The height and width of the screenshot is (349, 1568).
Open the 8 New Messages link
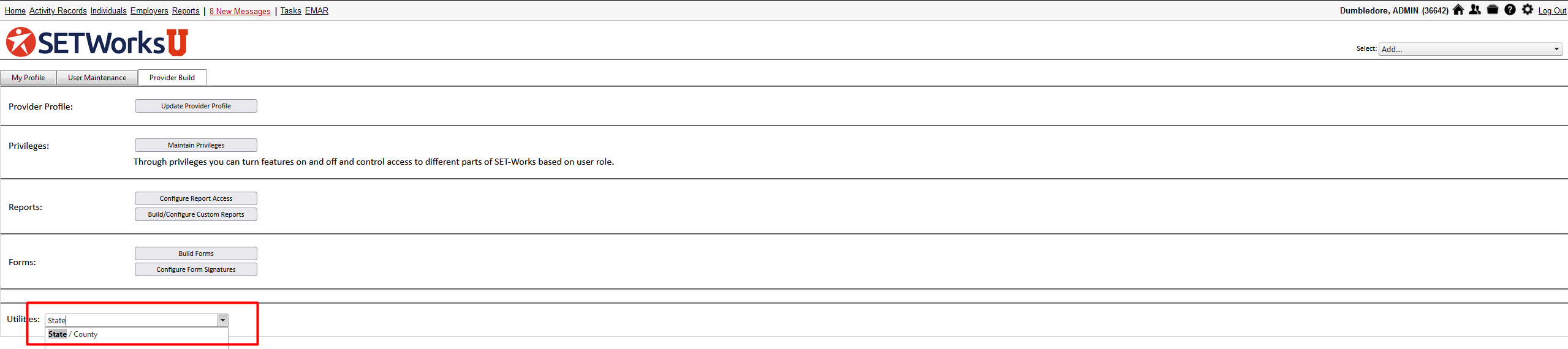click(240, 11)
